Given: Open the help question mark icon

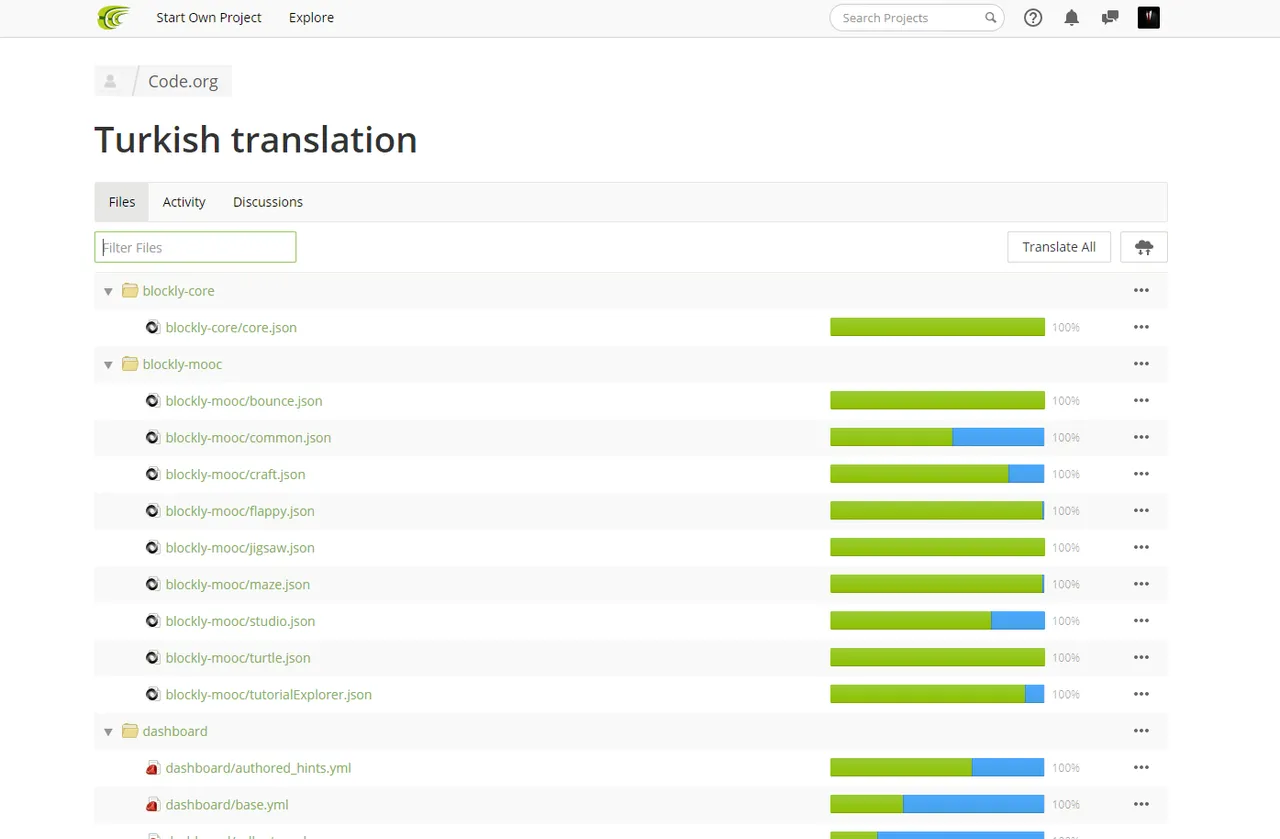Looking at the screenshot, I should coord(1033,18).
